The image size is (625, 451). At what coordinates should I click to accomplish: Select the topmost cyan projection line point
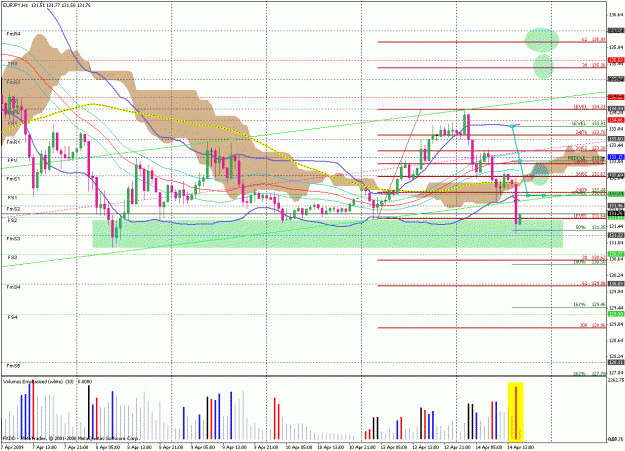(512, 126)
